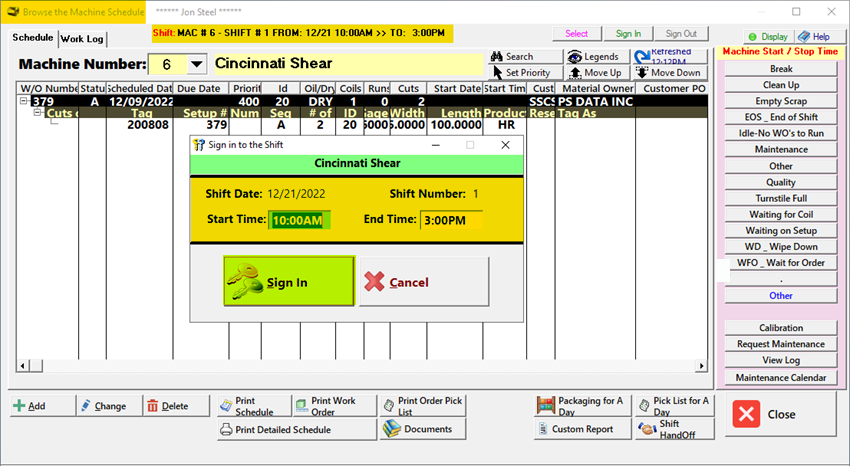Screen dimensions: 850x466
Task: Click the Customer PO column header
Action: point(672,88)
